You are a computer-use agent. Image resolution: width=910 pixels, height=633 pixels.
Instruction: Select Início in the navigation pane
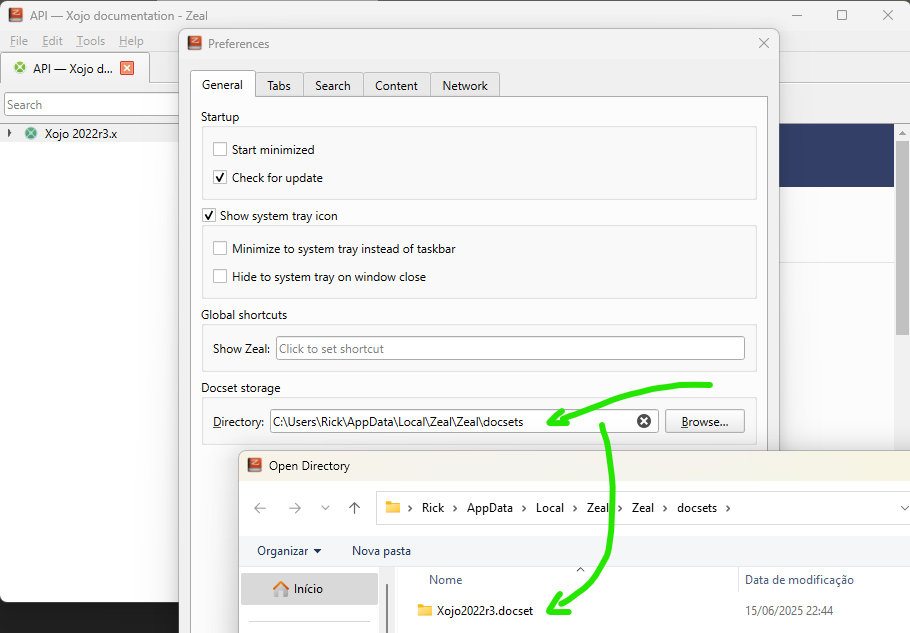pyautogui.click(x=309, y=589)
